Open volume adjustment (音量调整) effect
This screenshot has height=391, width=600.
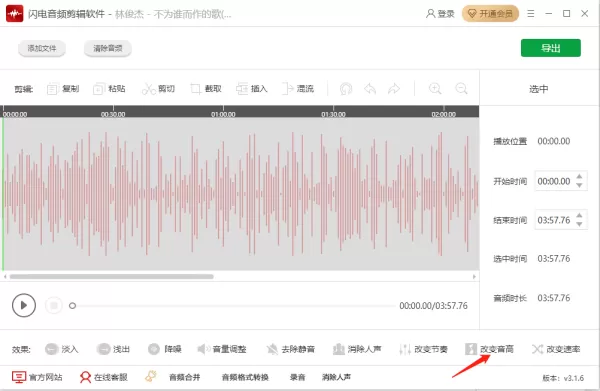[222, 349]
